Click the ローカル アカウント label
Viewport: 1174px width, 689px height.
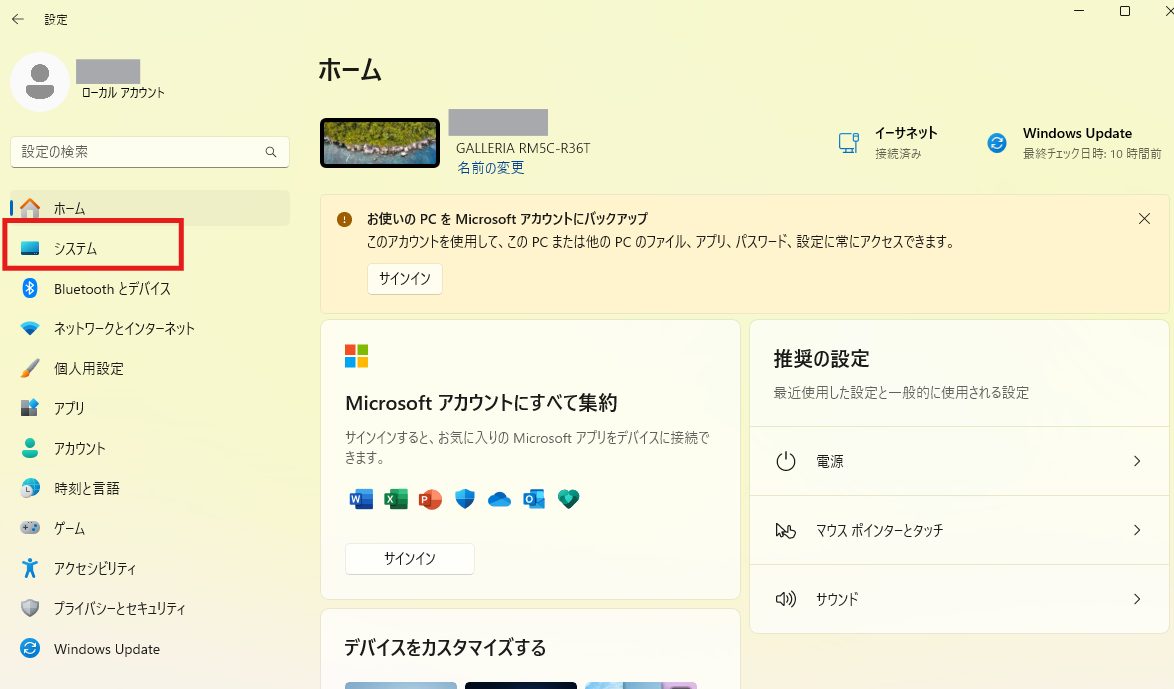pos(123,93)
